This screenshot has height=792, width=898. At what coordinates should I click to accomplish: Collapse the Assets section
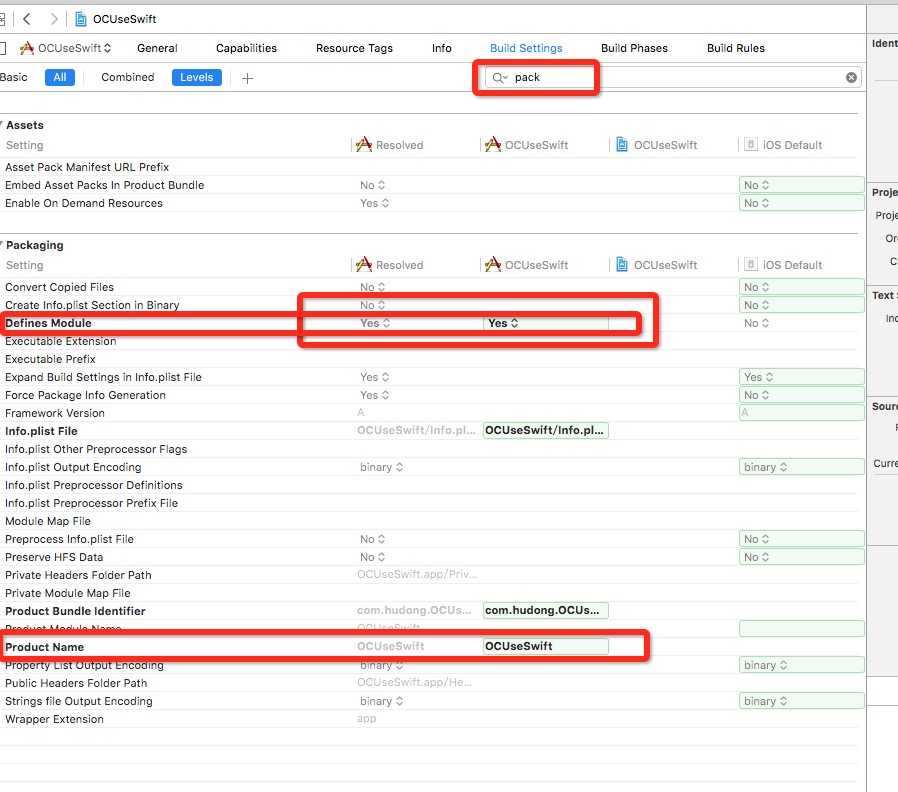[1, 125]
